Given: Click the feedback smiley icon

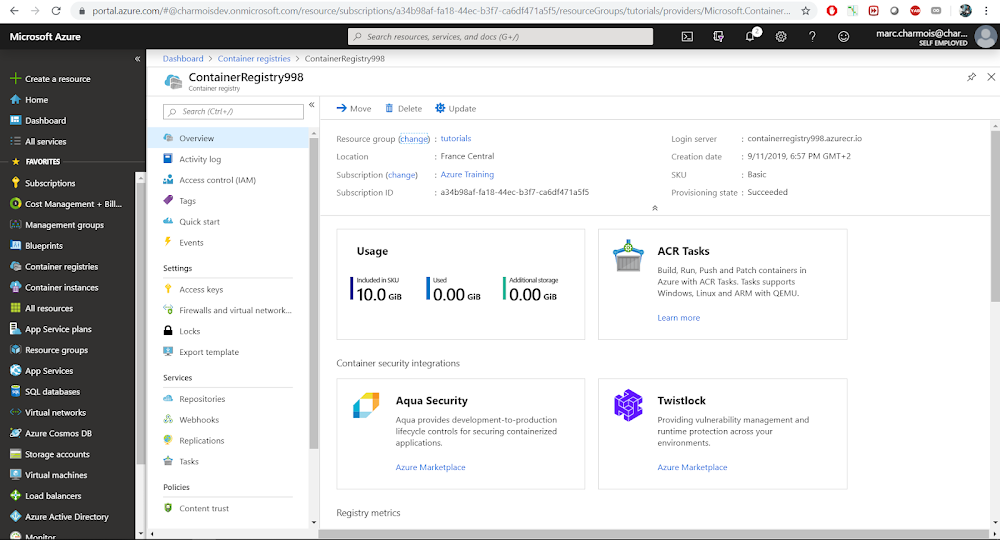Looking at the screenshot, I should tap(843, 37).
